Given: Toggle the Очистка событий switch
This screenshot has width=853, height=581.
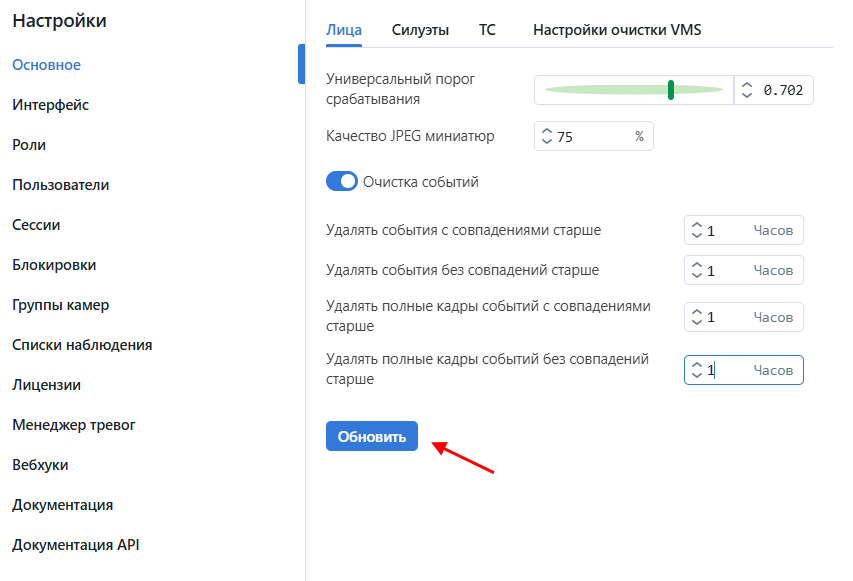Looking at the screenshot, I should pos(342,181).
